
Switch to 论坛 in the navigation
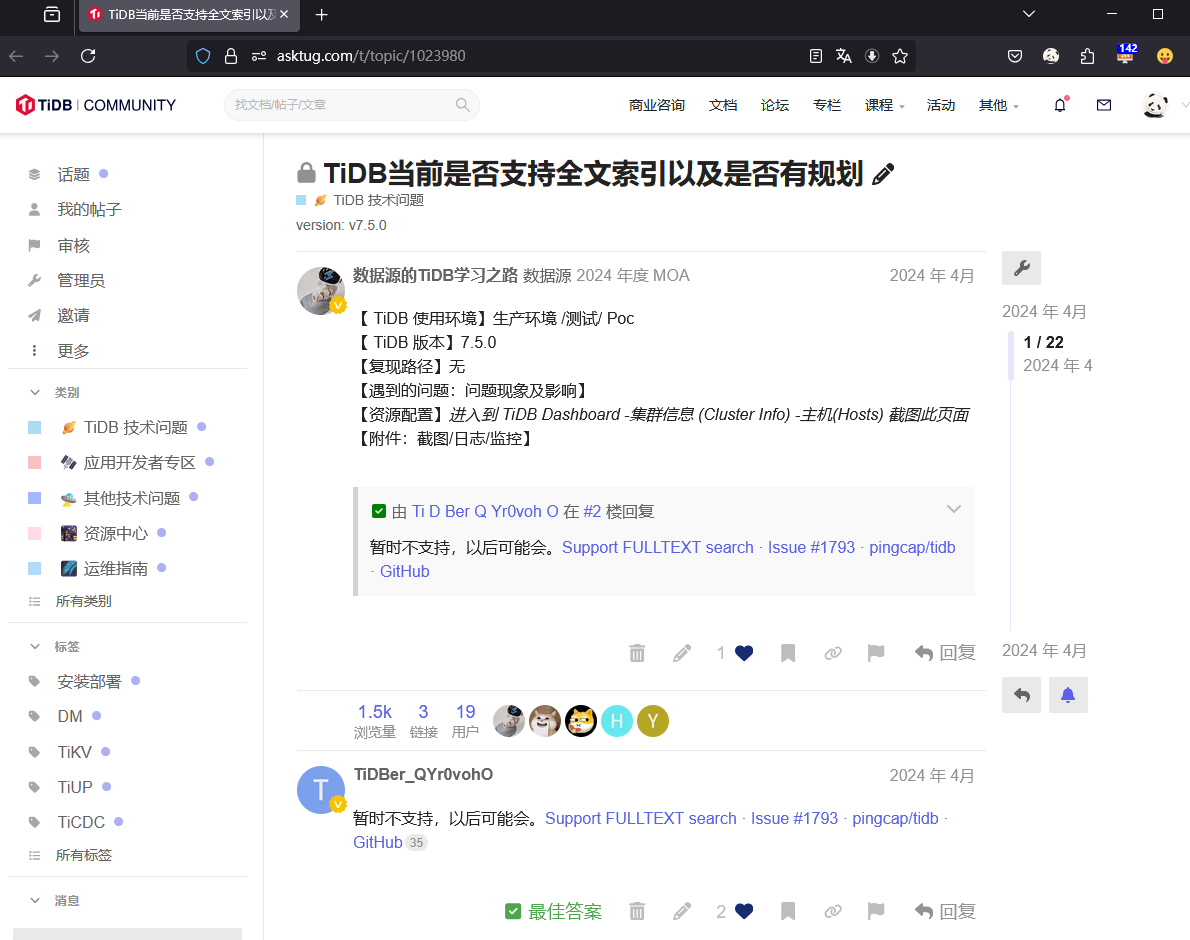[774, 104]
